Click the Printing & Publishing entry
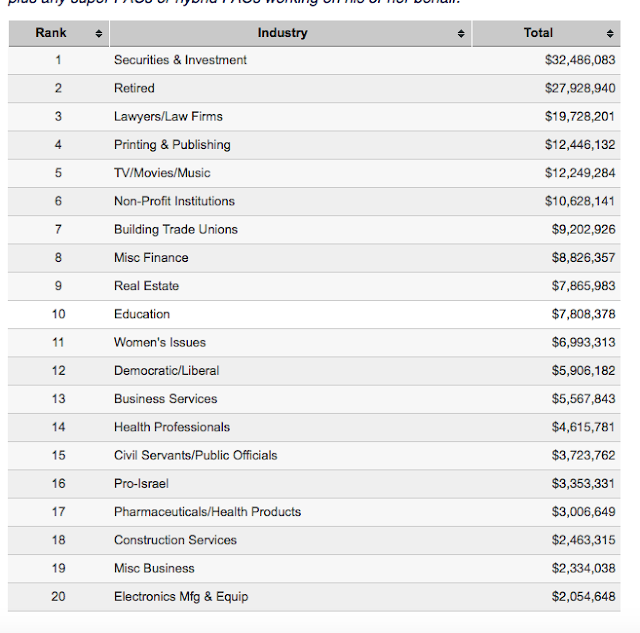The image size is (640, 633). 172,144
